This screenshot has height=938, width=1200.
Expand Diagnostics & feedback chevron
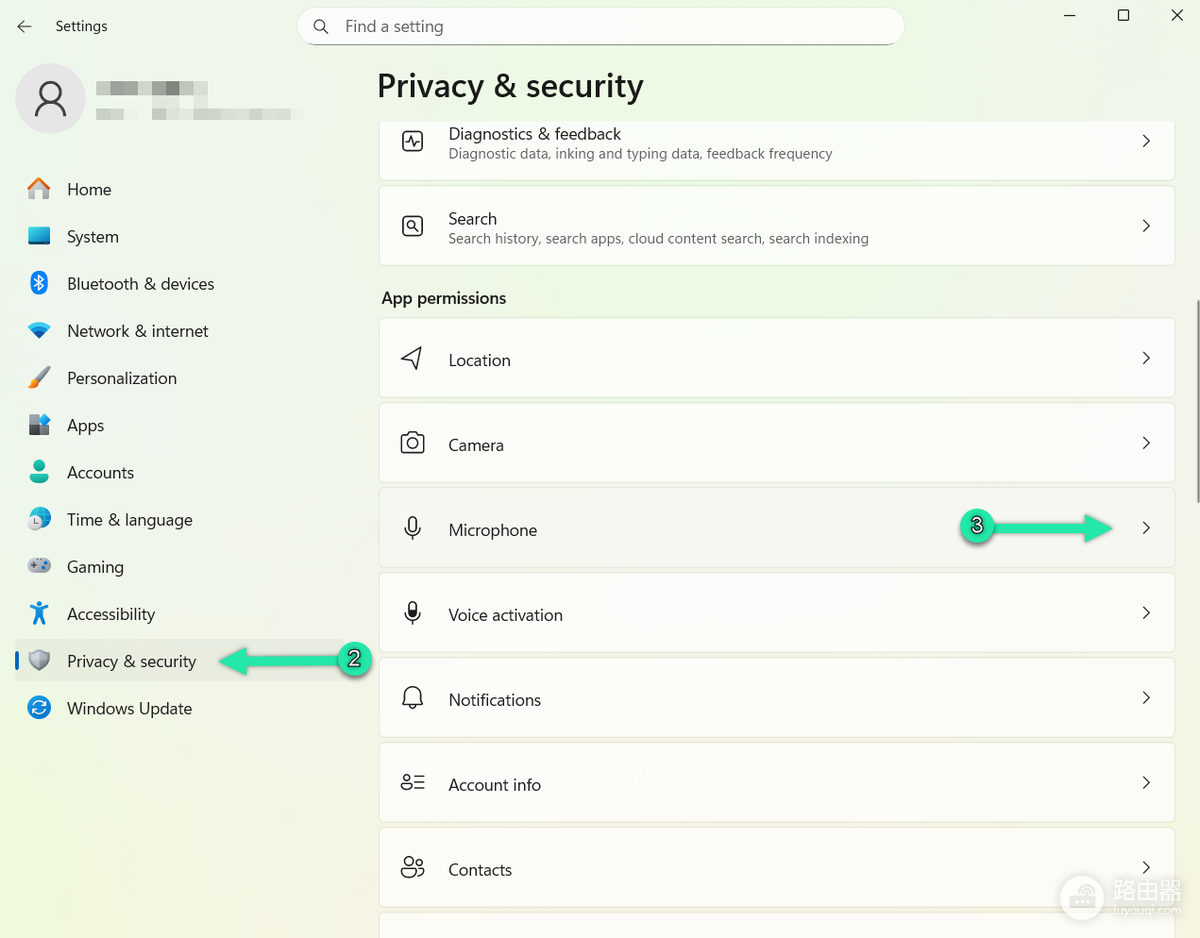(1146, 141)
